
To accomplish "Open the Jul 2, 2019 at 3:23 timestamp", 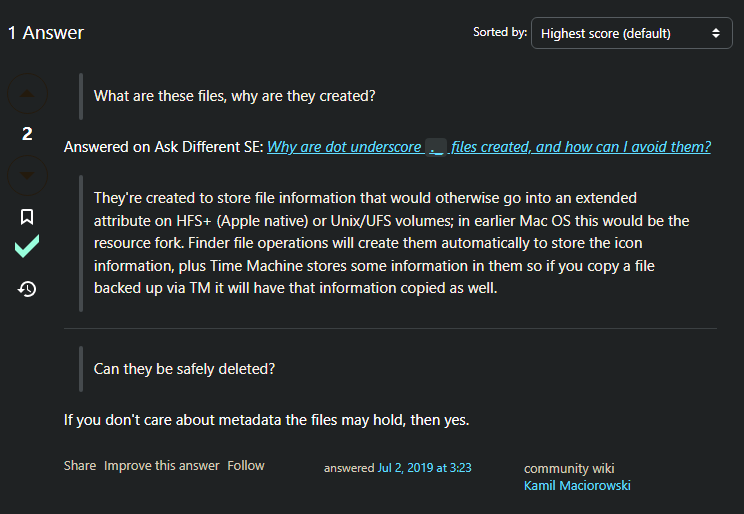I will pos(425,468).
